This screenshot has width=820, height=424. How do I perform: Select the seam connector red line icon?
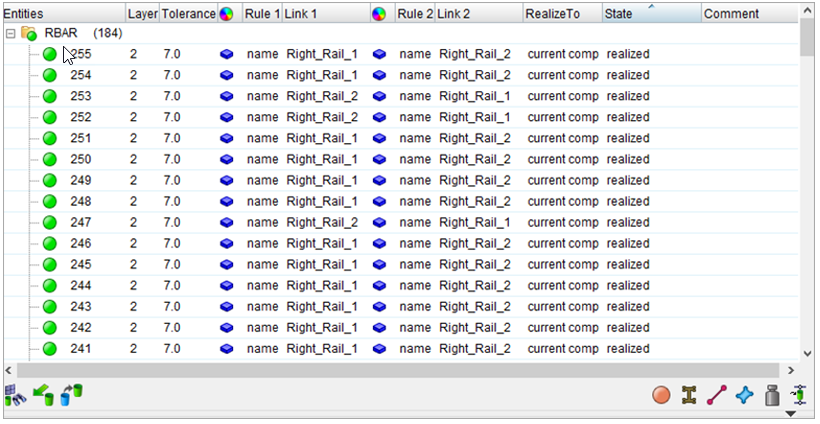[717, 395]
